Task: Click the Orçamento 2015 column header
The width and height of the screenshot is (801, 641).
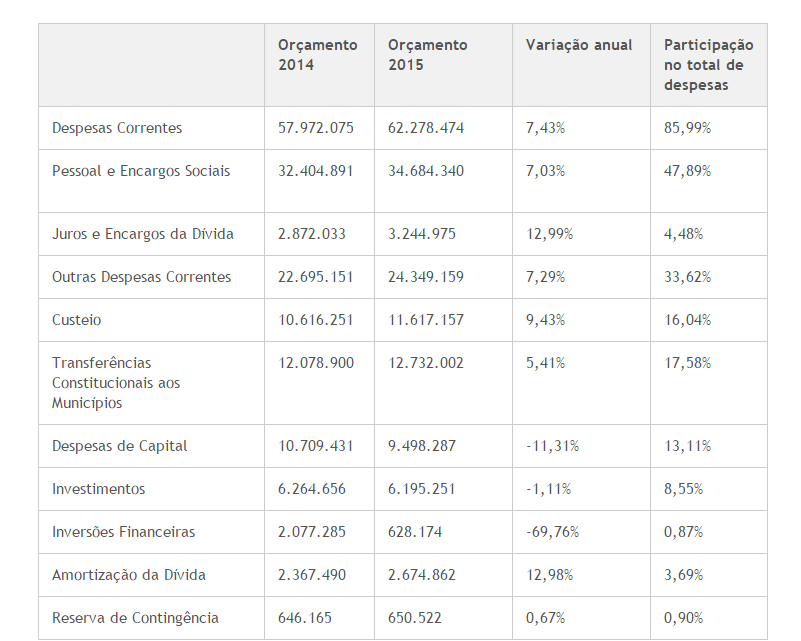Action: [x=427, y=55]
